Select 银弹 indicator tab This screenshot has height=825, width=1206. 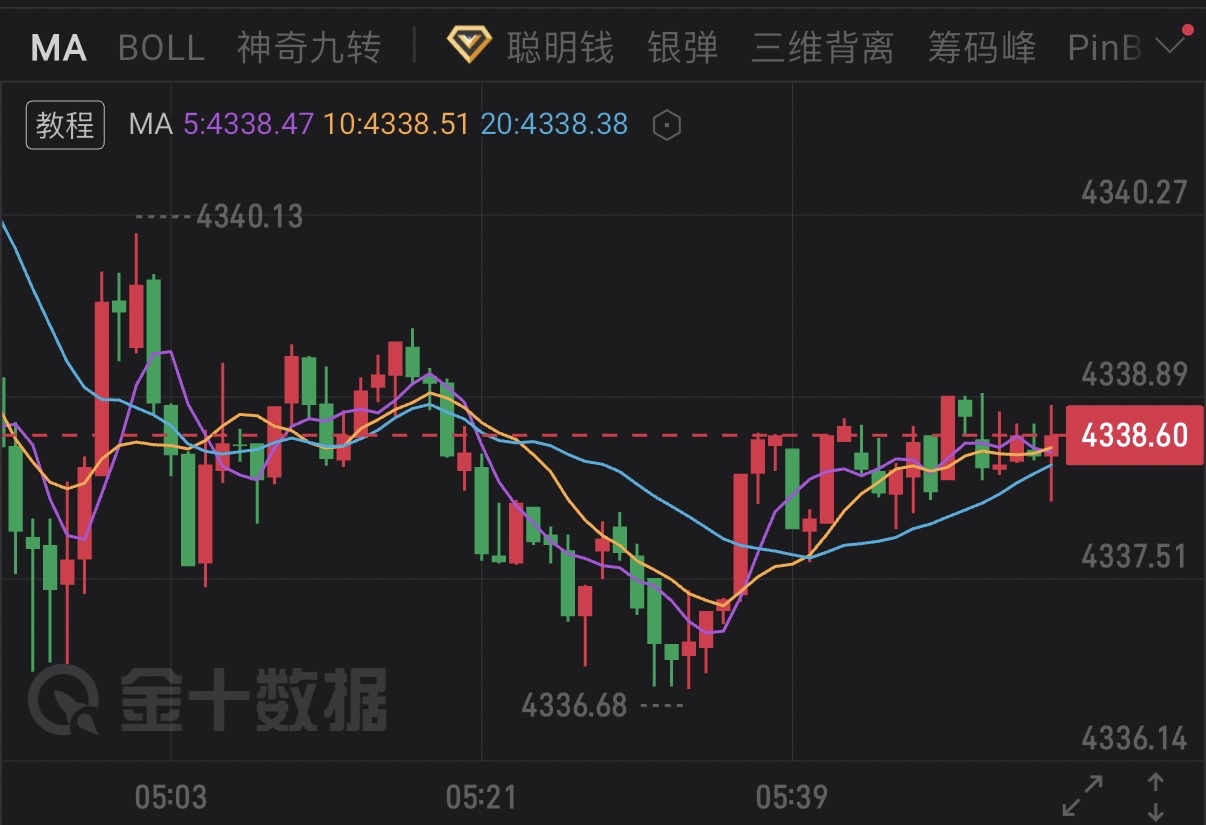coord(683,47)
